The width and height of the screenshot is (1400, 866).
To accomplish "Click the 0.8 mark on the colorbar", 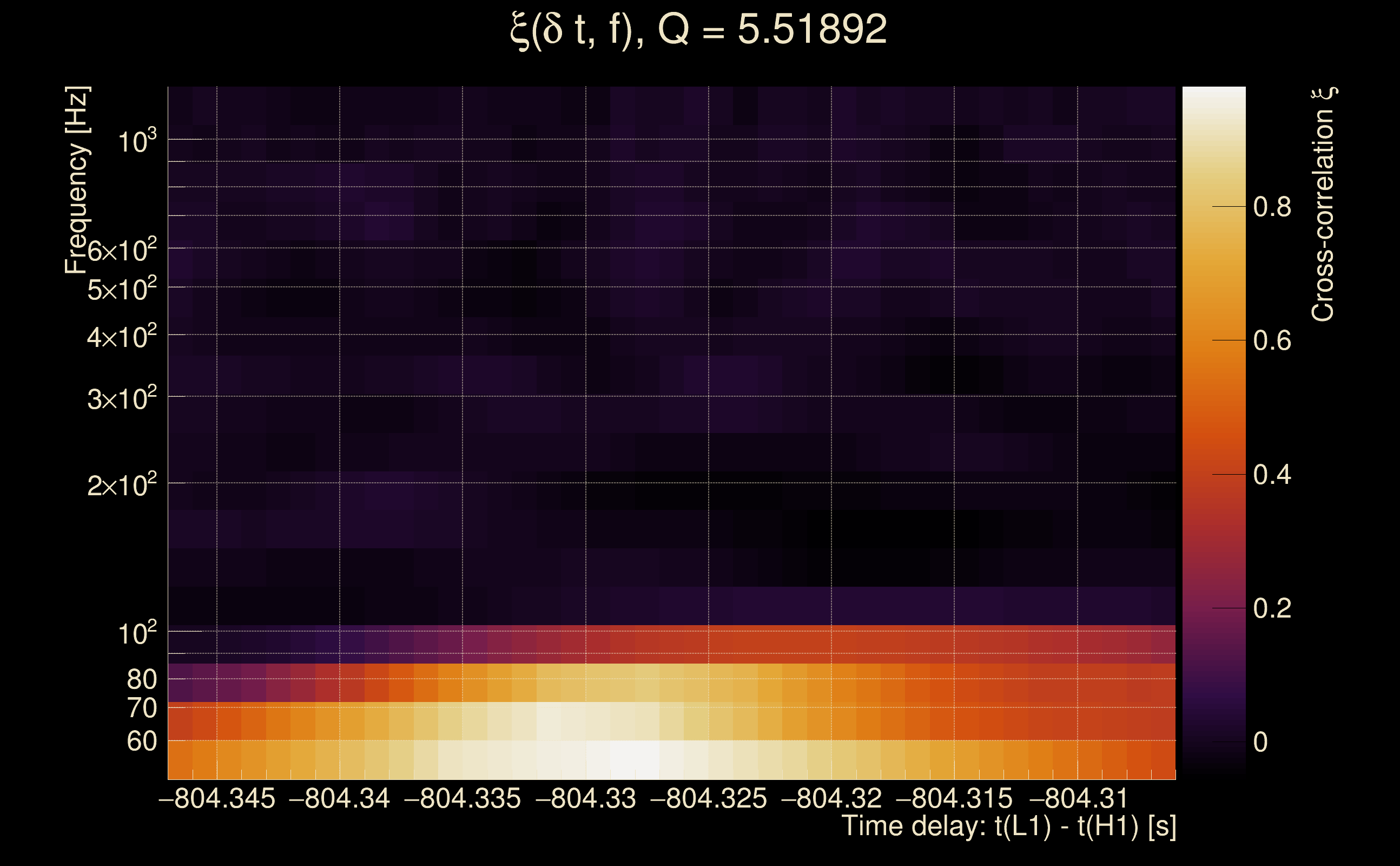I will [x=1272, y=207].
